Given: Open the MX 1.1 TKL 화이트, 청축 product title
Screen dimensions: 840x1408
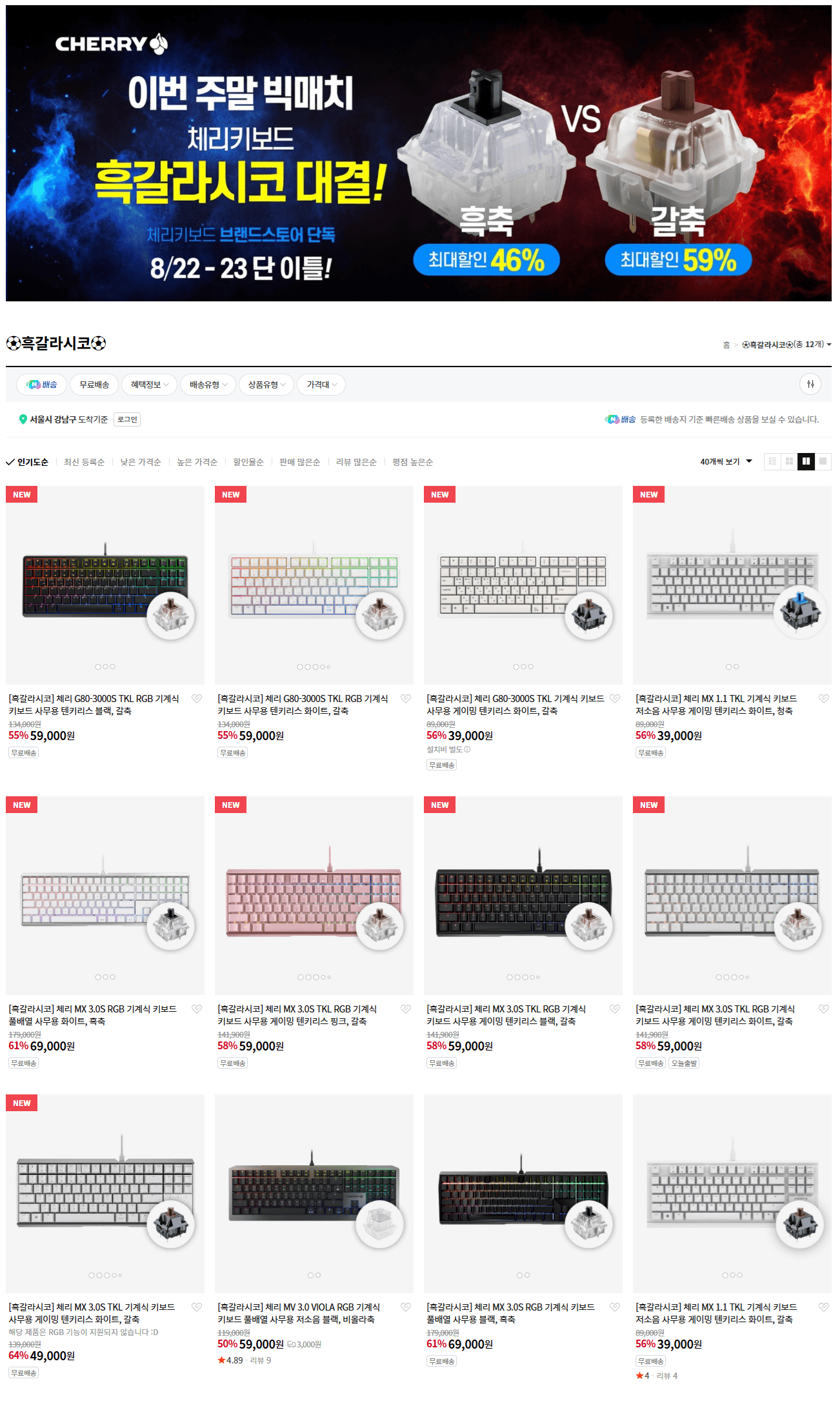Looking at the screenshot, I should pos(716,705).
